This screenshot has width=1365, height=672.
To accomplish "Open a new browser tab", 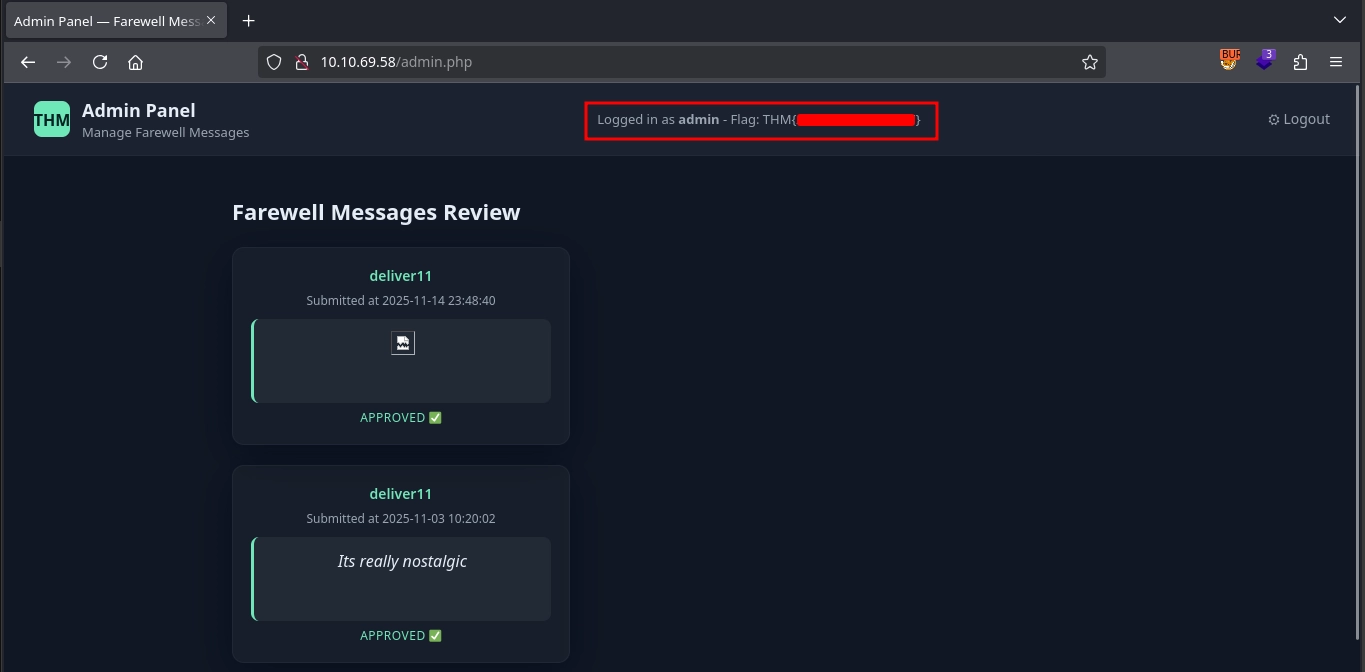I will [x=249, y=20].
